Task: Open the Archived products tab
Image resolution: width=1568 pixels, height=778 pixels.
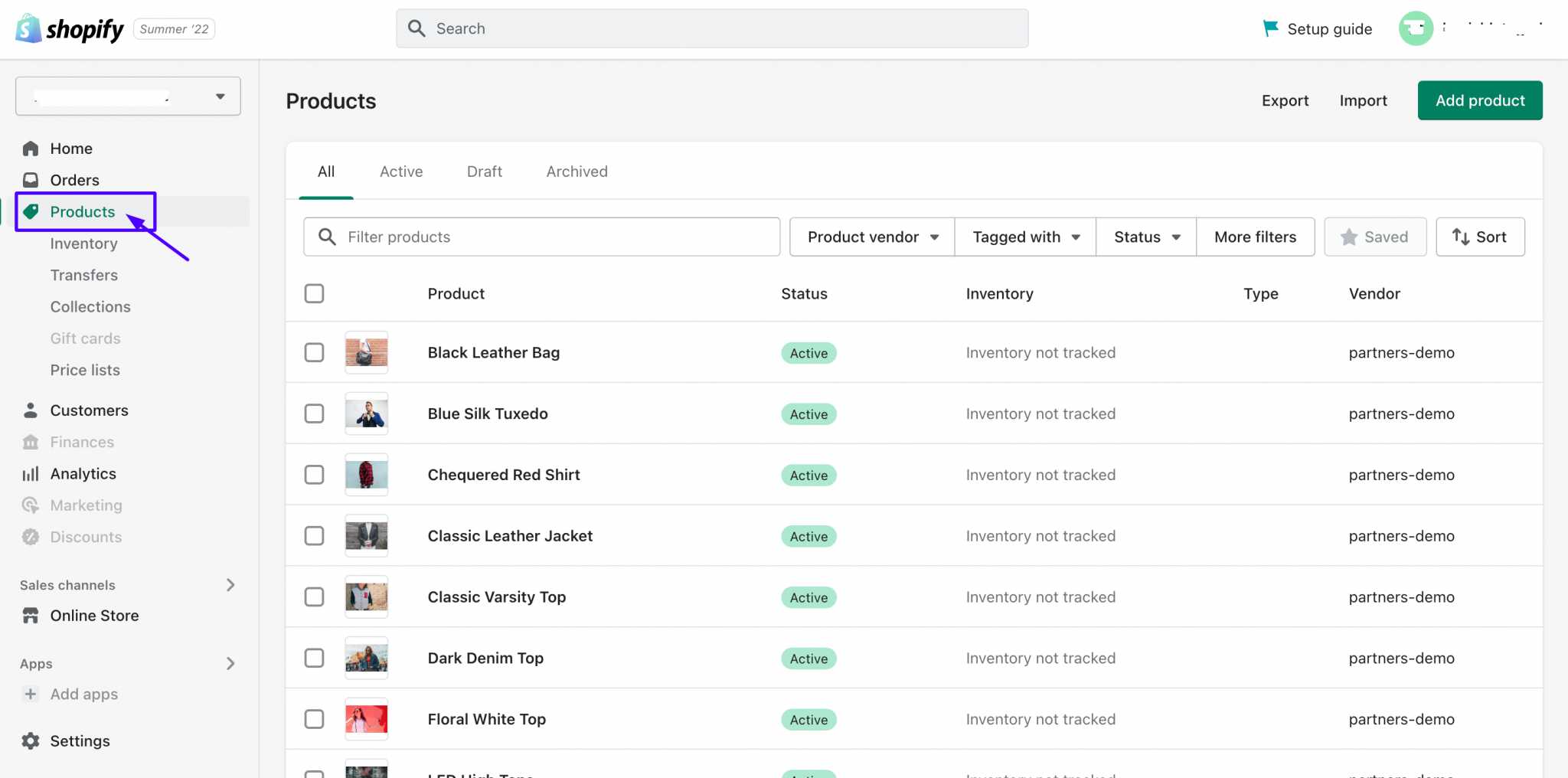Action: pyautogui.click(x=577, y=172)
